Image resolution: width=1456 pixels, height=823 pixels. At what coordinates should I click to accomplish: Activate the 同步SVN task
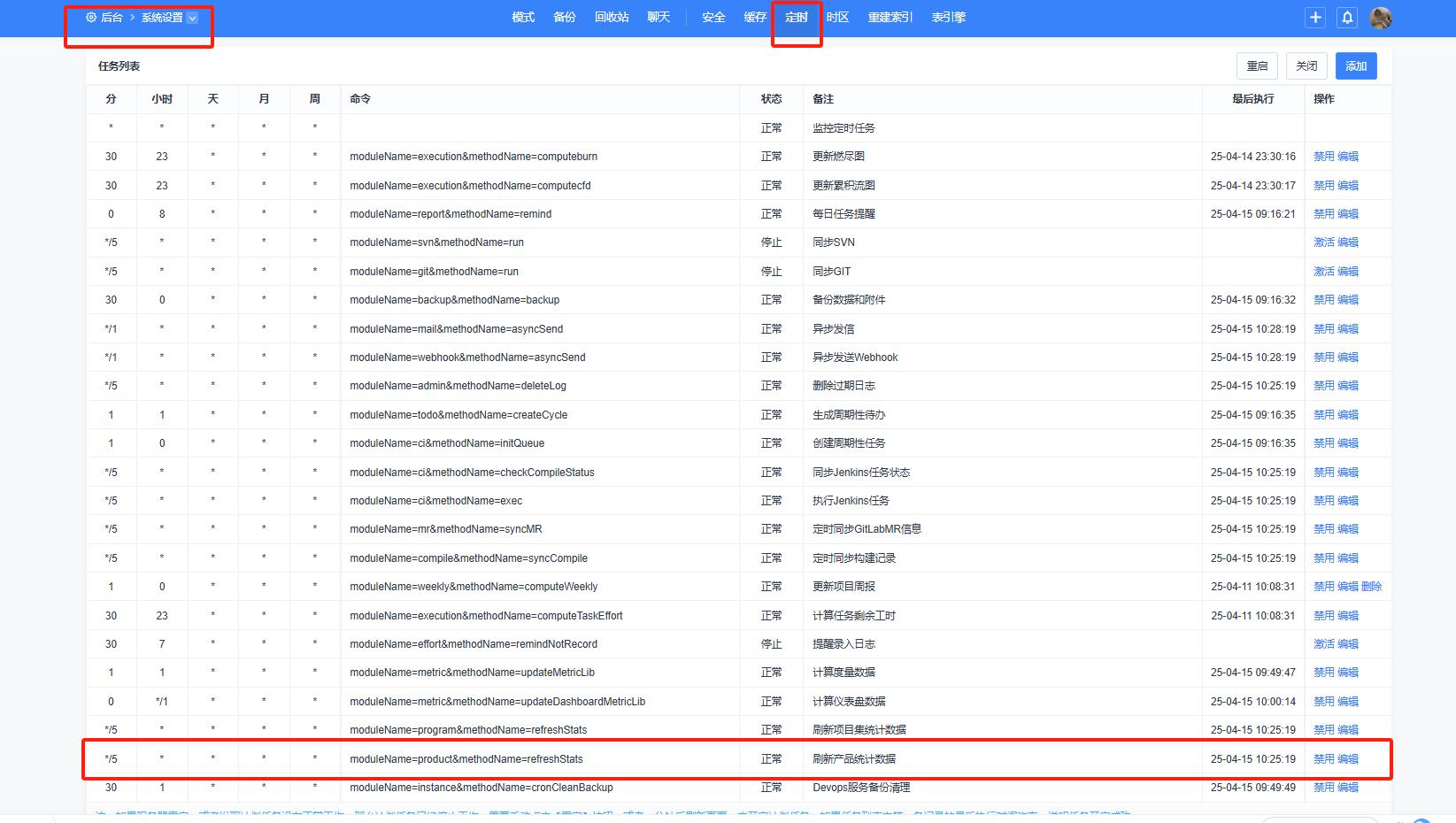[1324, 242]
